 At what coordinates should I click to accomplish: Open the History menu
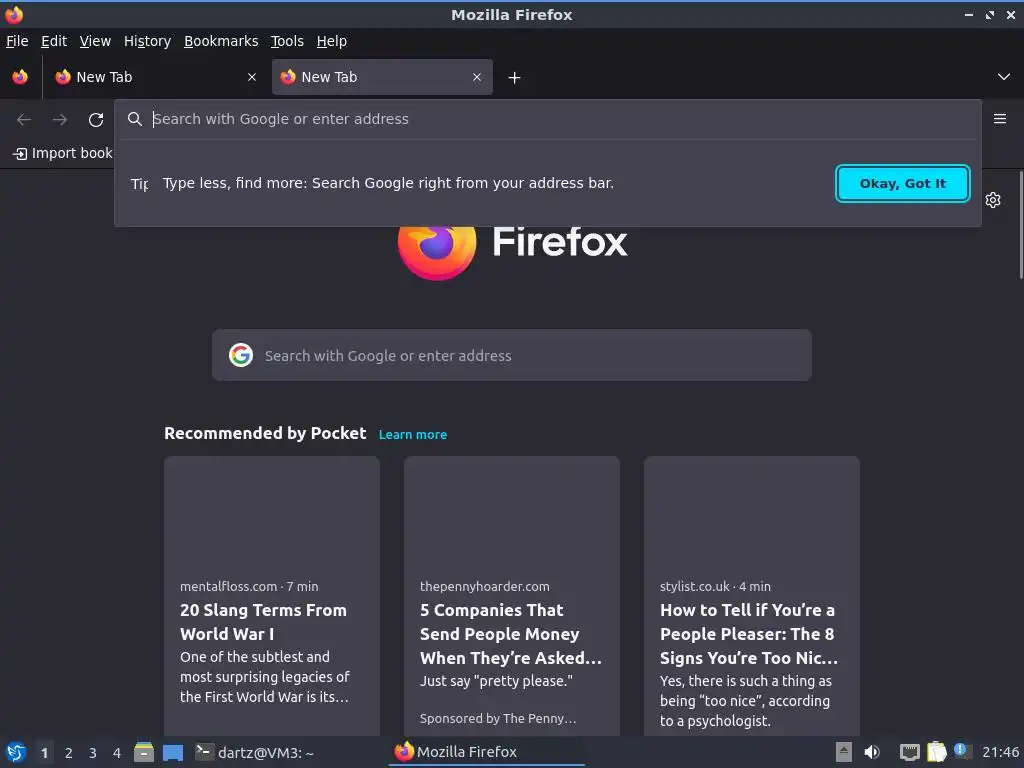coord(148,41)
